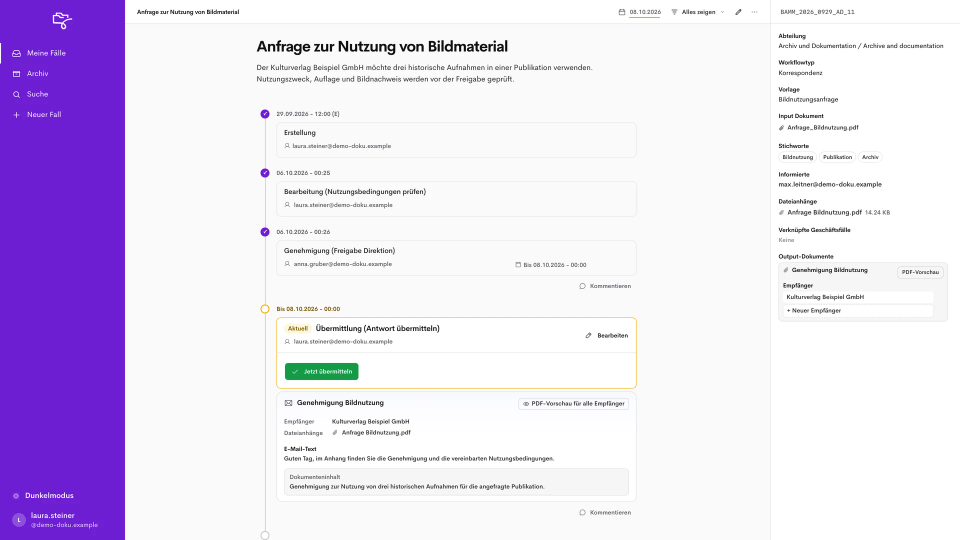This screenshot has width=960, height=540.
Task: Click the yellow current-step timeline marker
Action: pyautogui.click(x=264, y=309)
